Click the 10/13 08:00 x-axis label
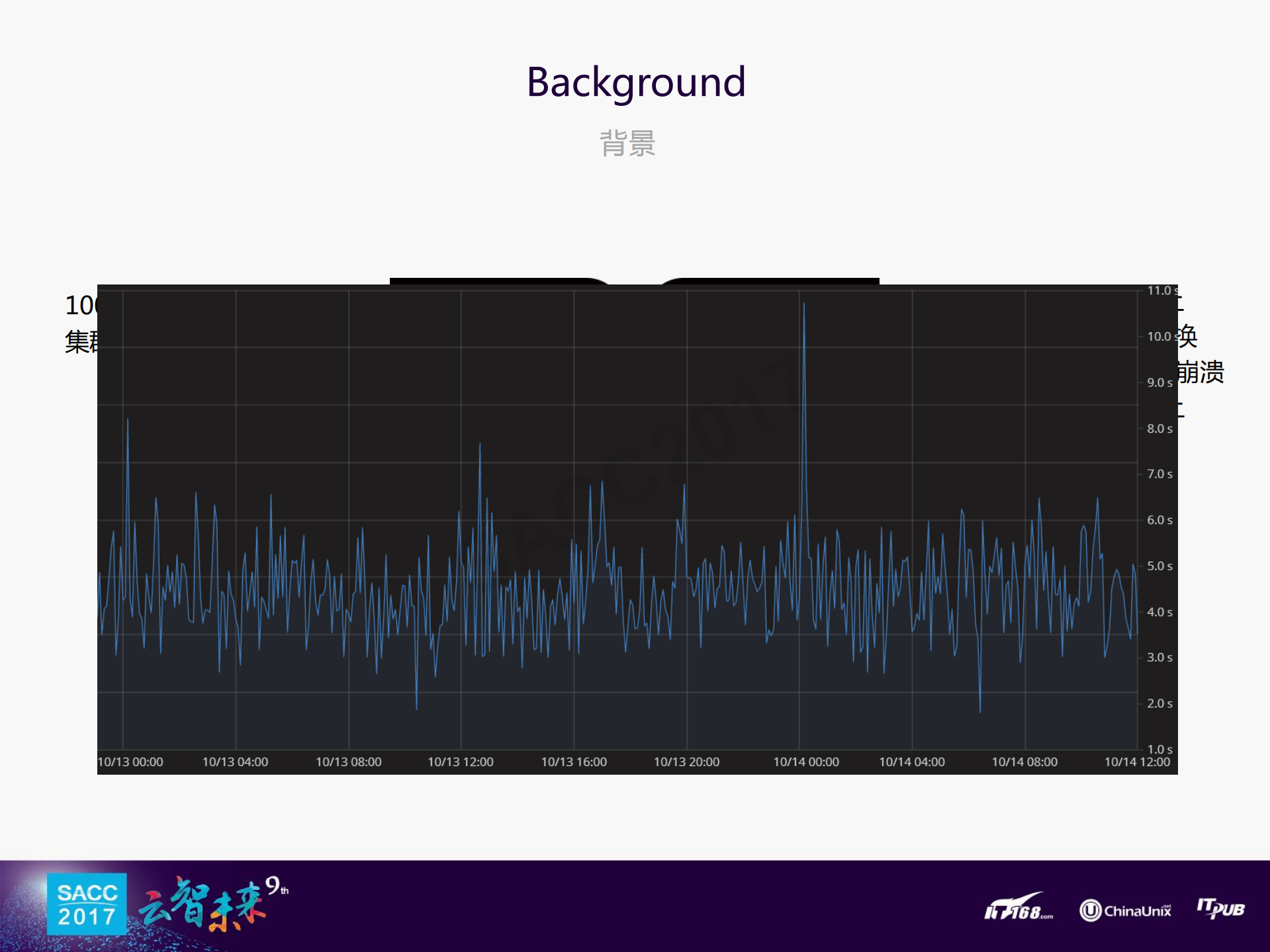This screenshot has width=1270, height=952. point(348,762)
